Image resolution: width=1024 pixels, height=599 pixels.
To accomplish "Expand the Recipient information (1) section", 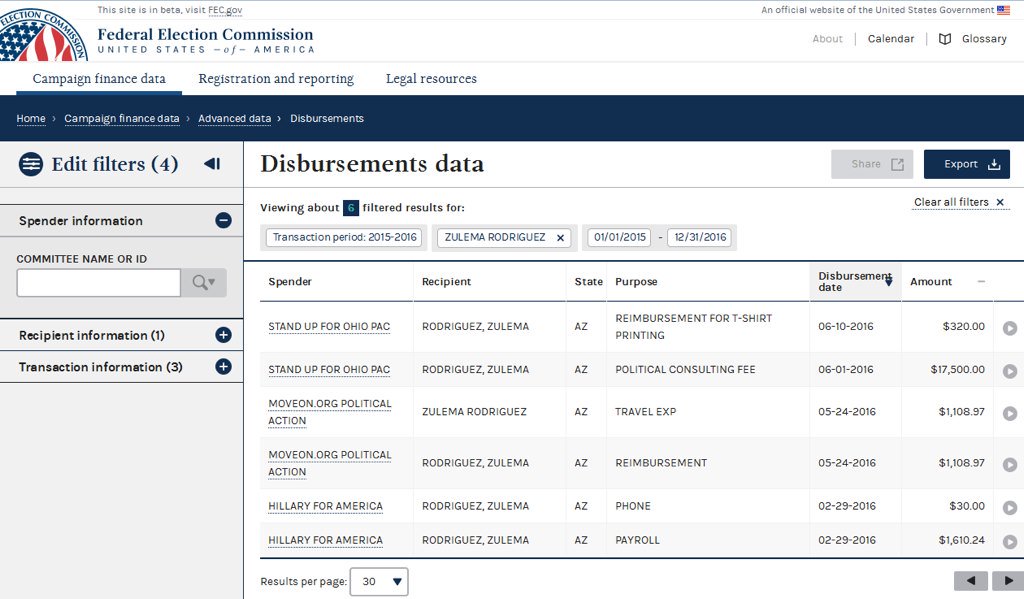I will (223, 335).
